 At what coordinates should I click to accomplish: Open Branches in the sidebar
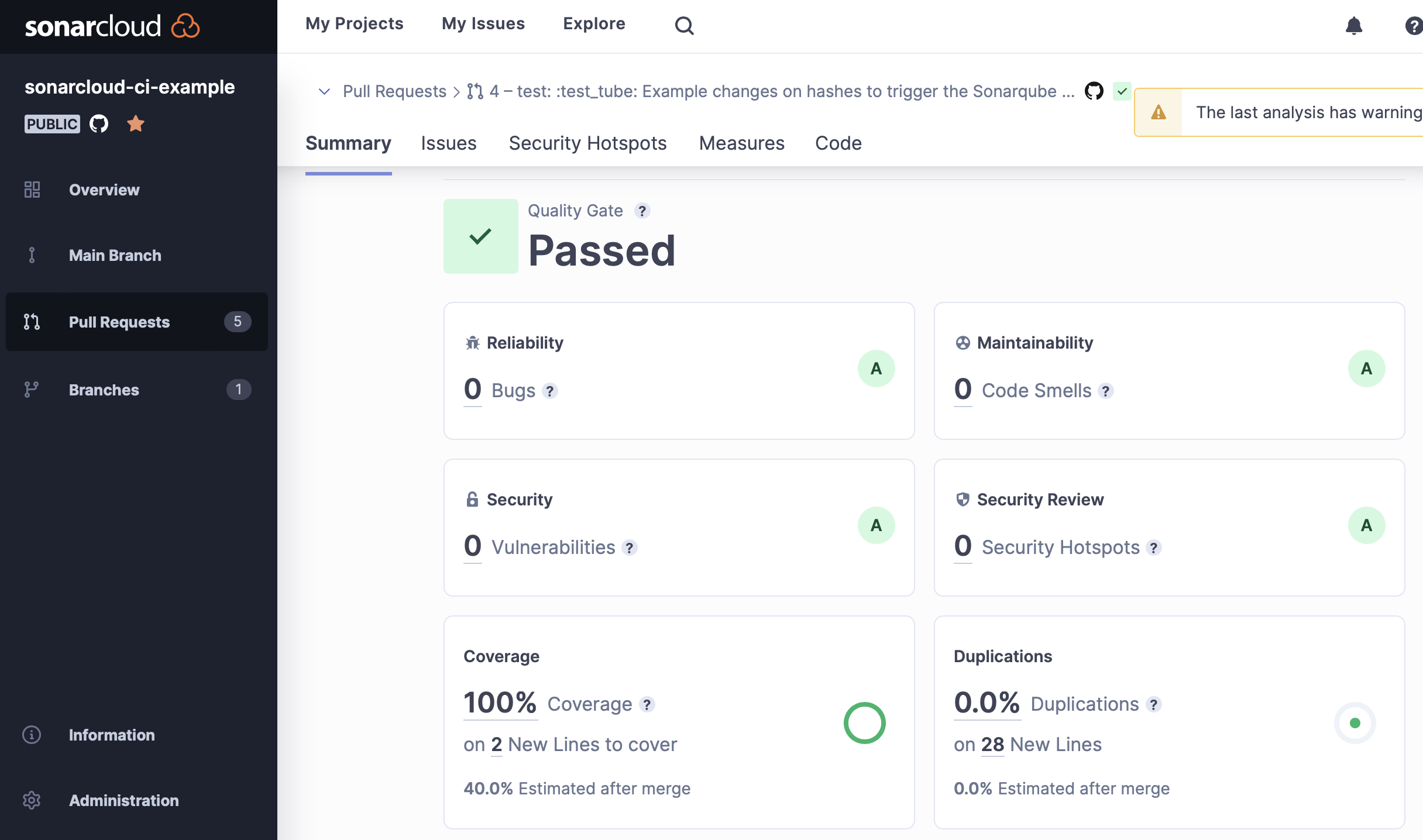pos(104,390)
